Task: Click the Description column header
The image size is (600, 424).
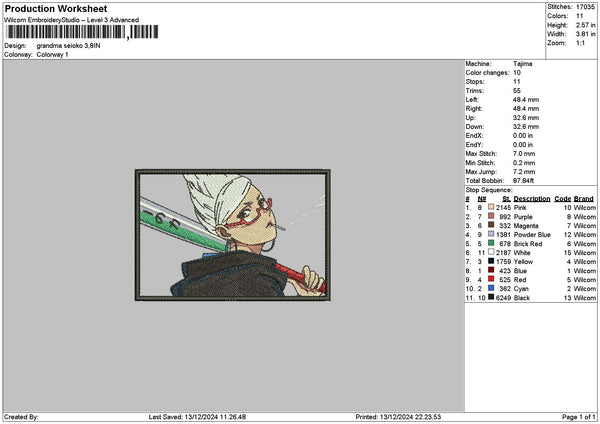Action: (532, 199)
